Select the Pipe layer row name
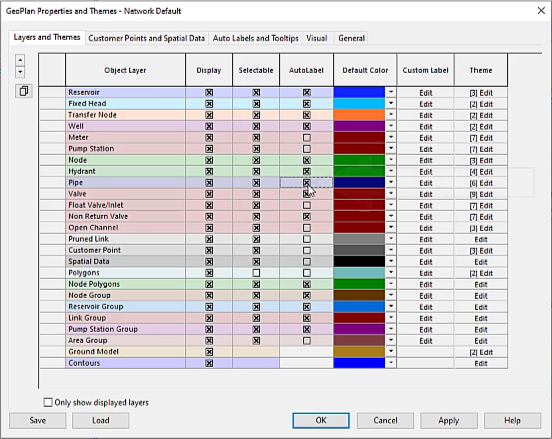 [x=125, y=183]
